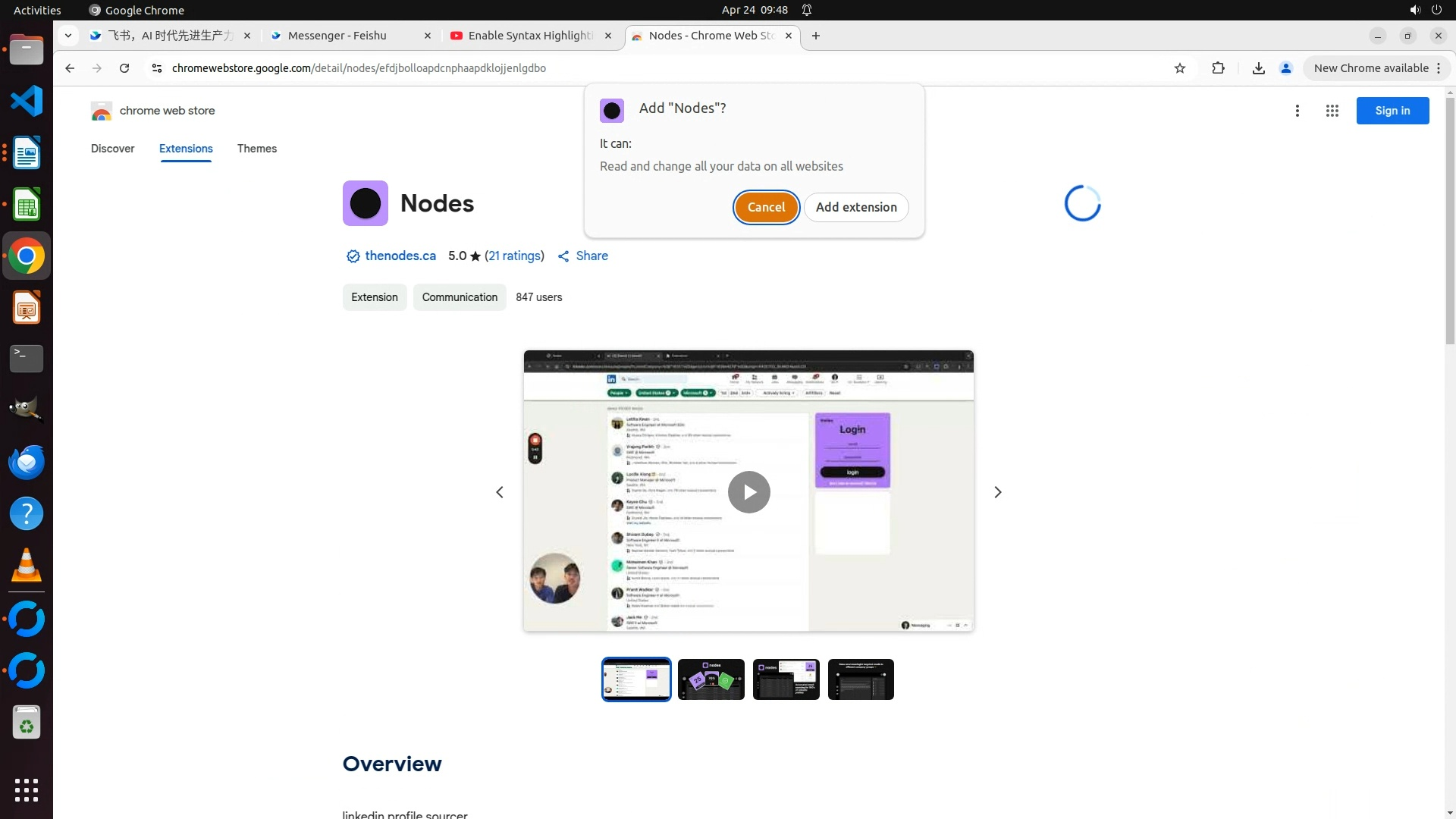This screenshot has height=819, width=1456.
Task: Select the second screenshot thumbnail
Action: tap(711, 679)
